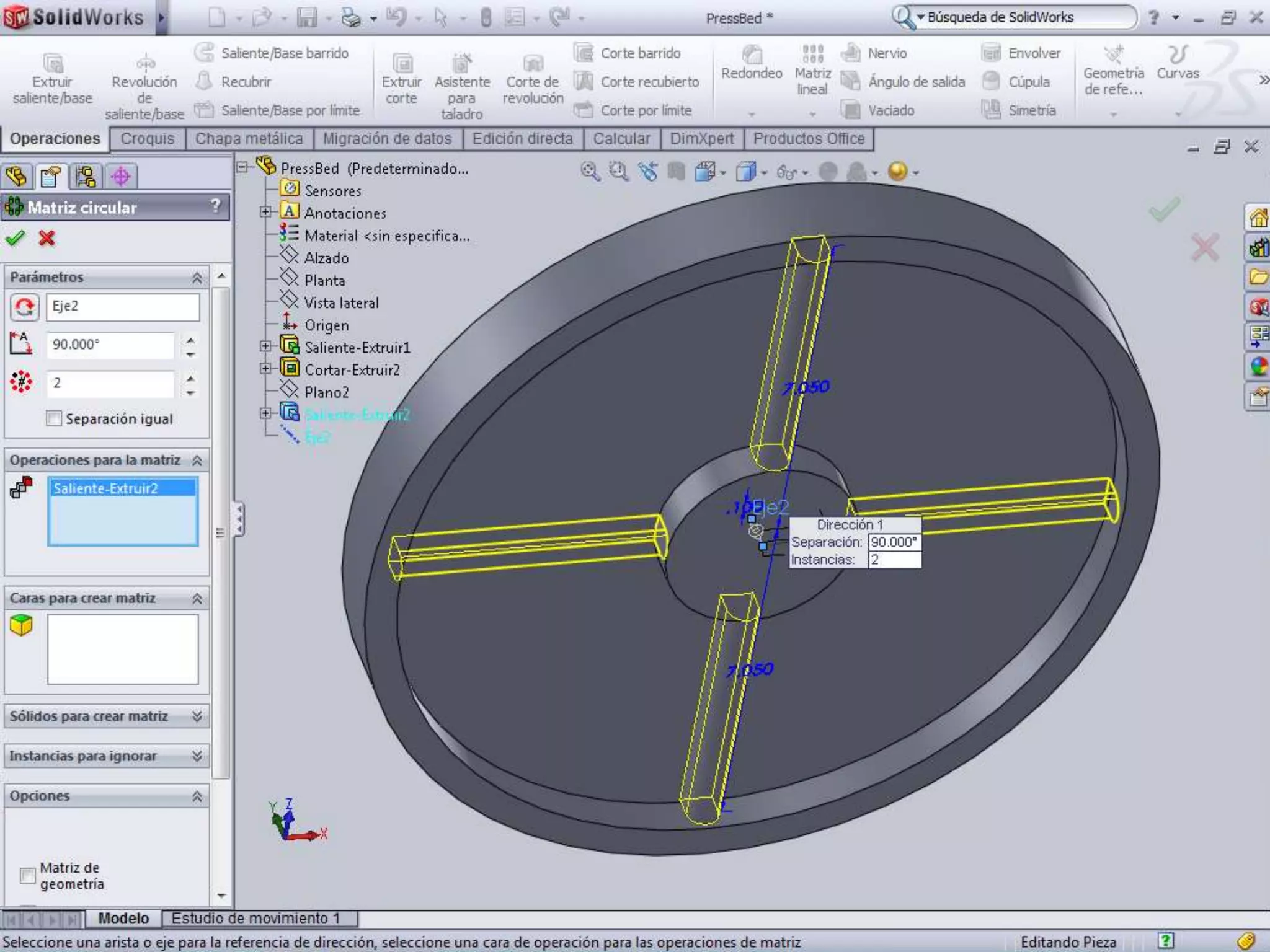The height and width of the screenshot is (952, 1270).
Task: Expand Sólidos para crear matriz section
Action: 197,716
